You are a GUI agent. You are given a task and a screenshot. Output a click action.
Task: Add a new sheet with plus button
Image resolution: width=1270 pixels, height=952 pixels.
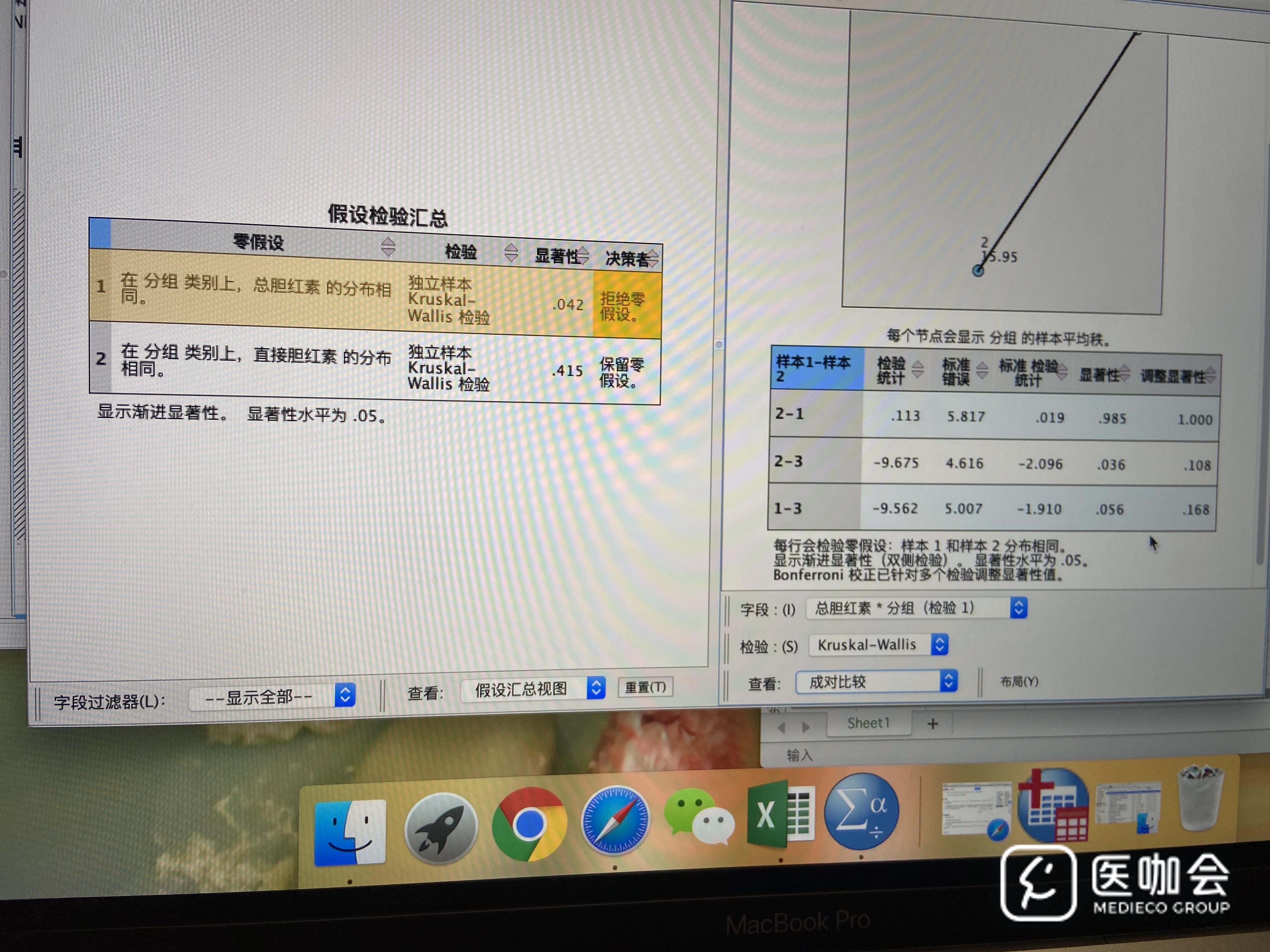click(x=932, y=724)
